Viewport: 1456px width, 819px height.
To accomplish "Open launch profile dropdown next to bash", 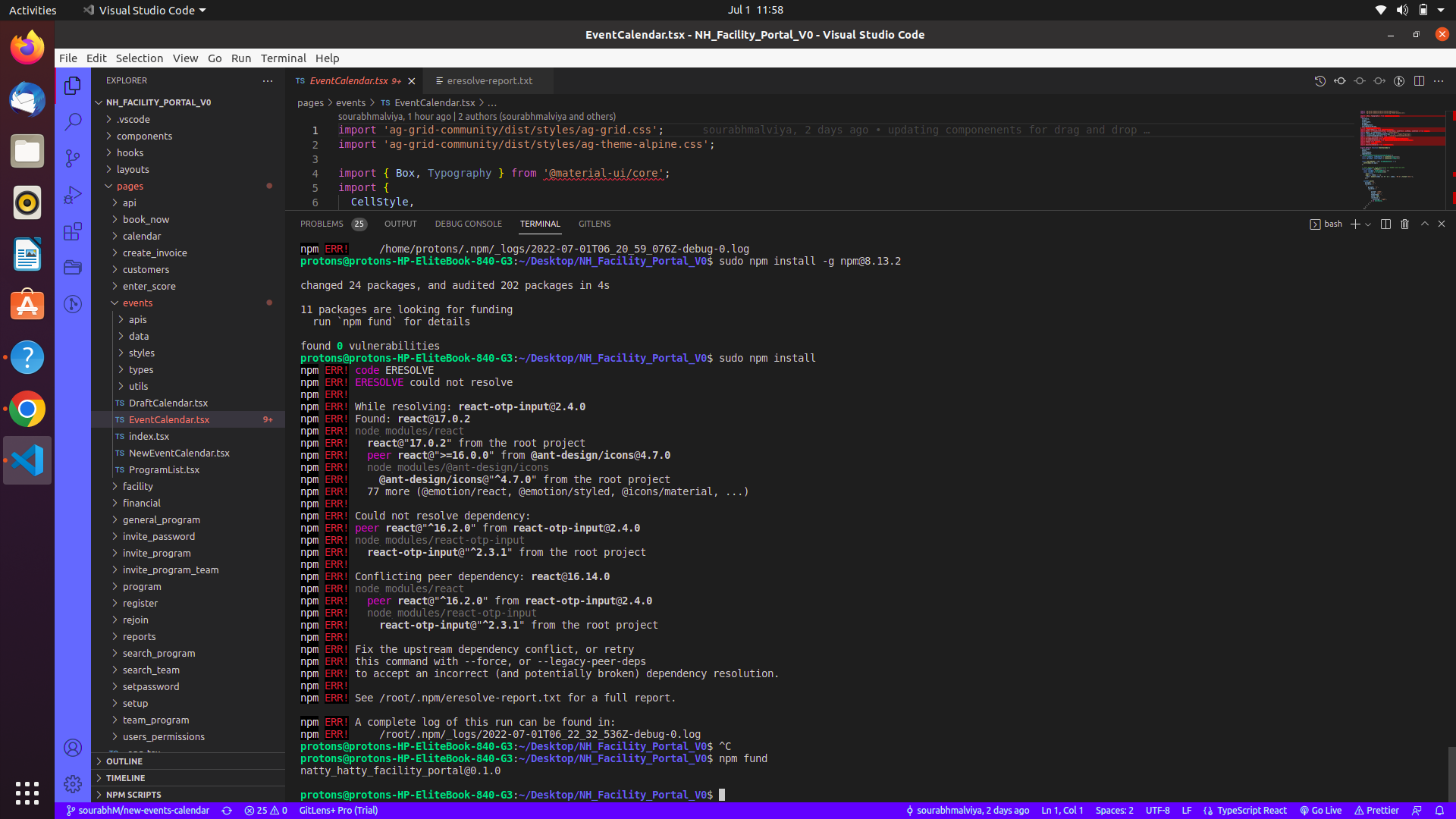I will click(1368, 224).
